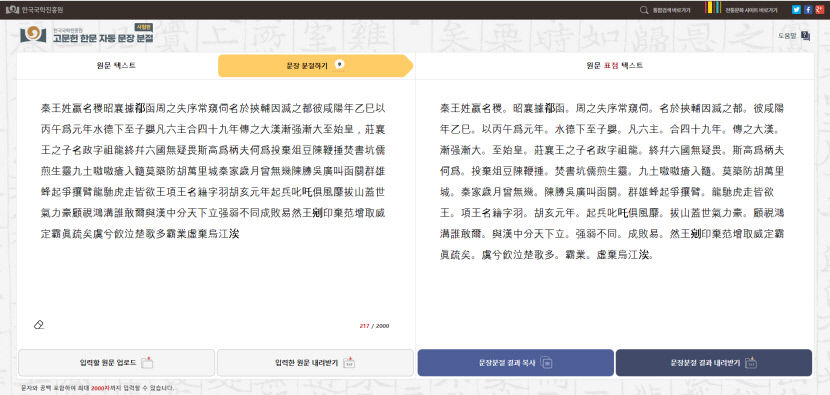The height and width of the screenshot is (395, 830).
Task: Open the Twitter share icon
Action: (x=796, y=10)
